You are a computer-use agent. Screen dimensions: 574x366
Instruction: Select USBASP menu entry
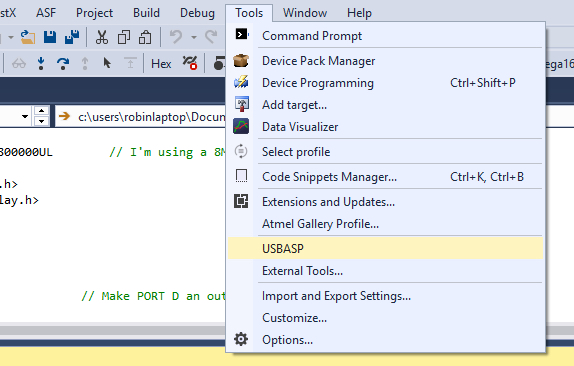coord(385,249)
